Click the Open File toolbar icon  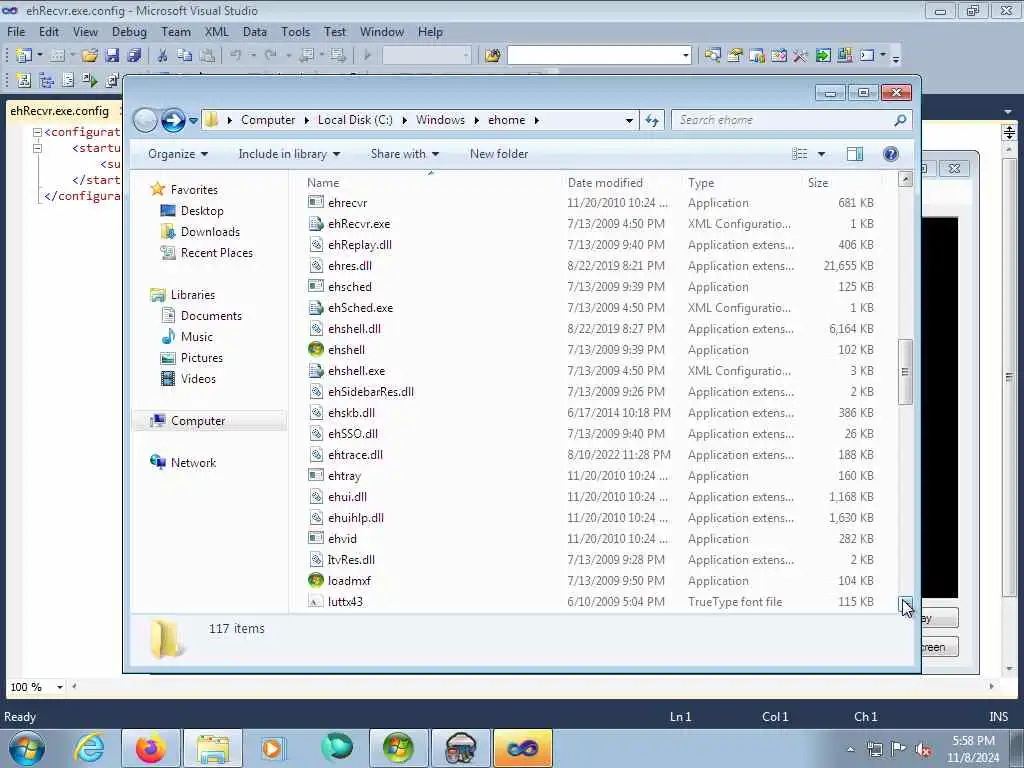89,56
